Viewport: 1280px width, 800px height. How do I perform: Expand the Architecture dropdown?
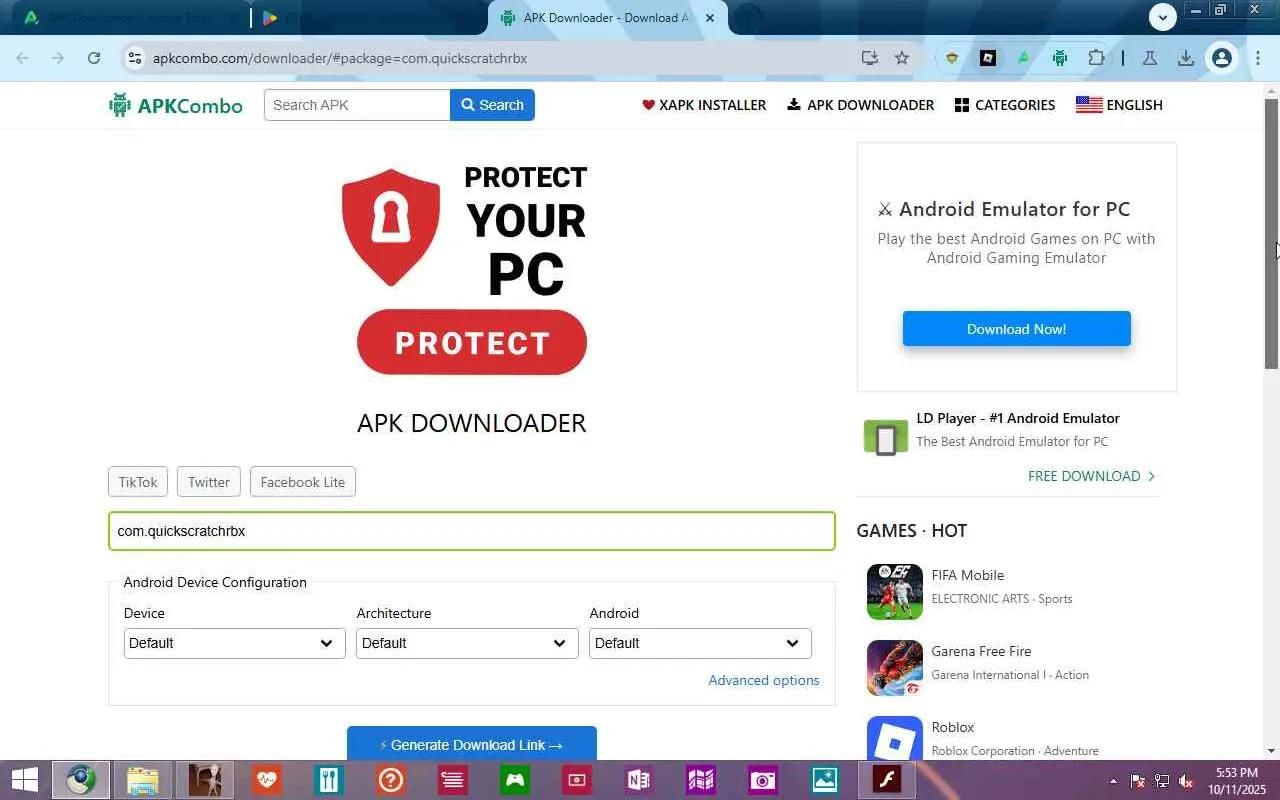[x=467, y=643]
